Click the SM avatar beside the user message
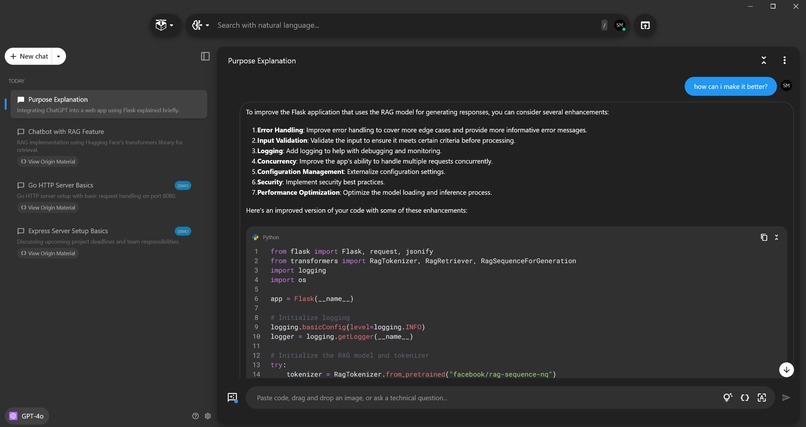Image resolution: width=806 pixels, height=427 pixels. pyautogui.click(x=786, y=86)
